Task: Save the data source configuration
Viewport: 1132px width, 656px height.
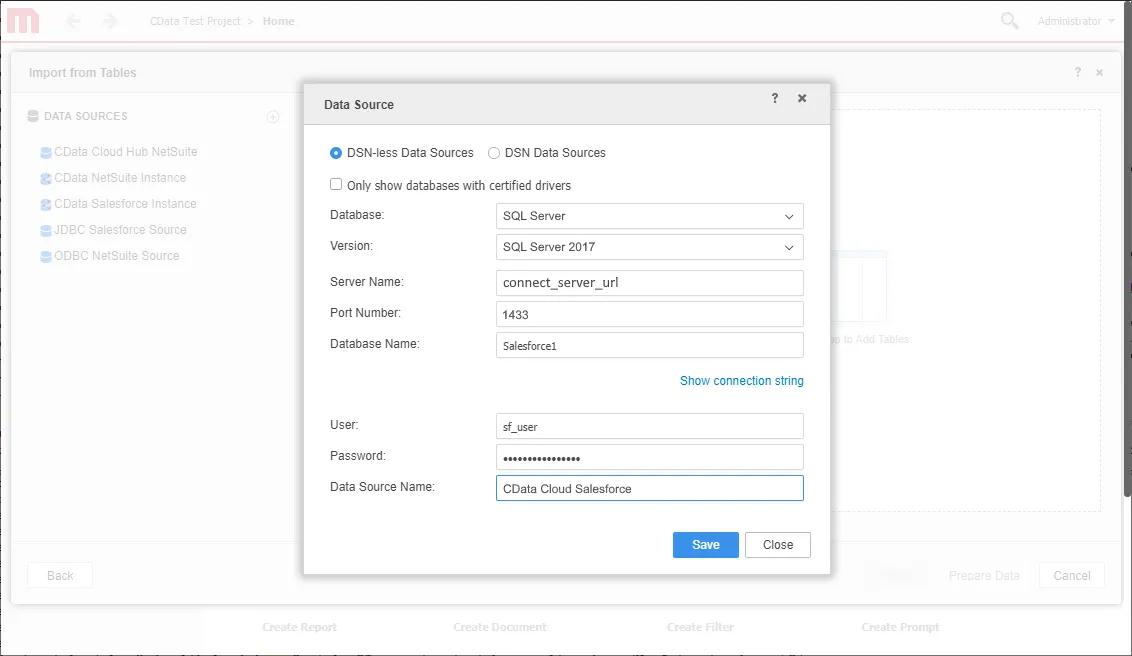Action: (x=705, y=544)
